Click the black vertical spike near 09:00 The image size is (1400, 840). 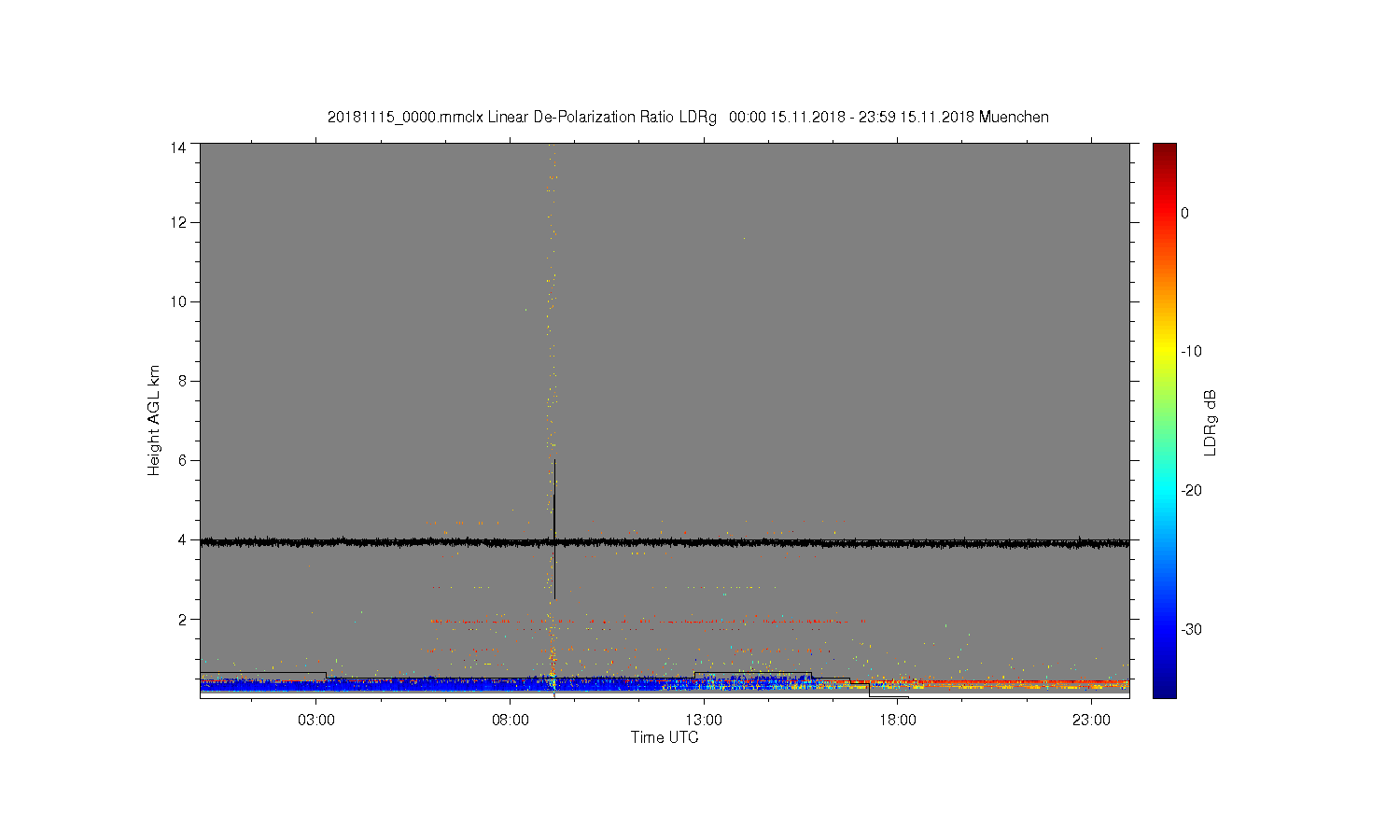(554, 528)
